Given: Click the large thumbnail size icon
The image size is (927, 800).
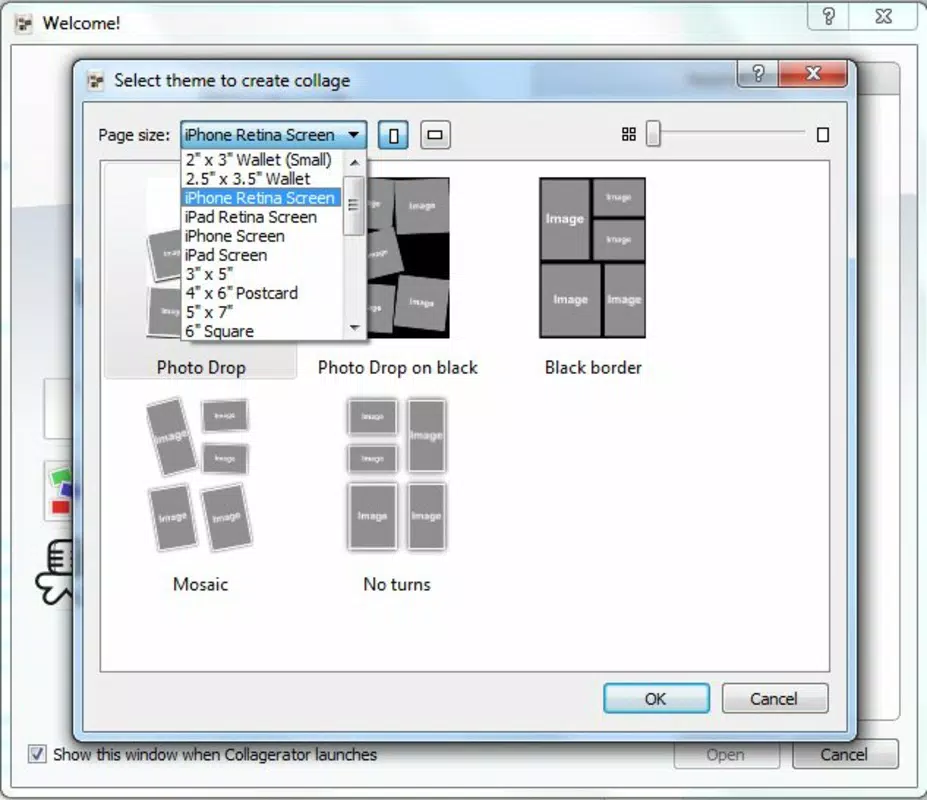Looking at the screenshot, I should click(x=822, y=135).
